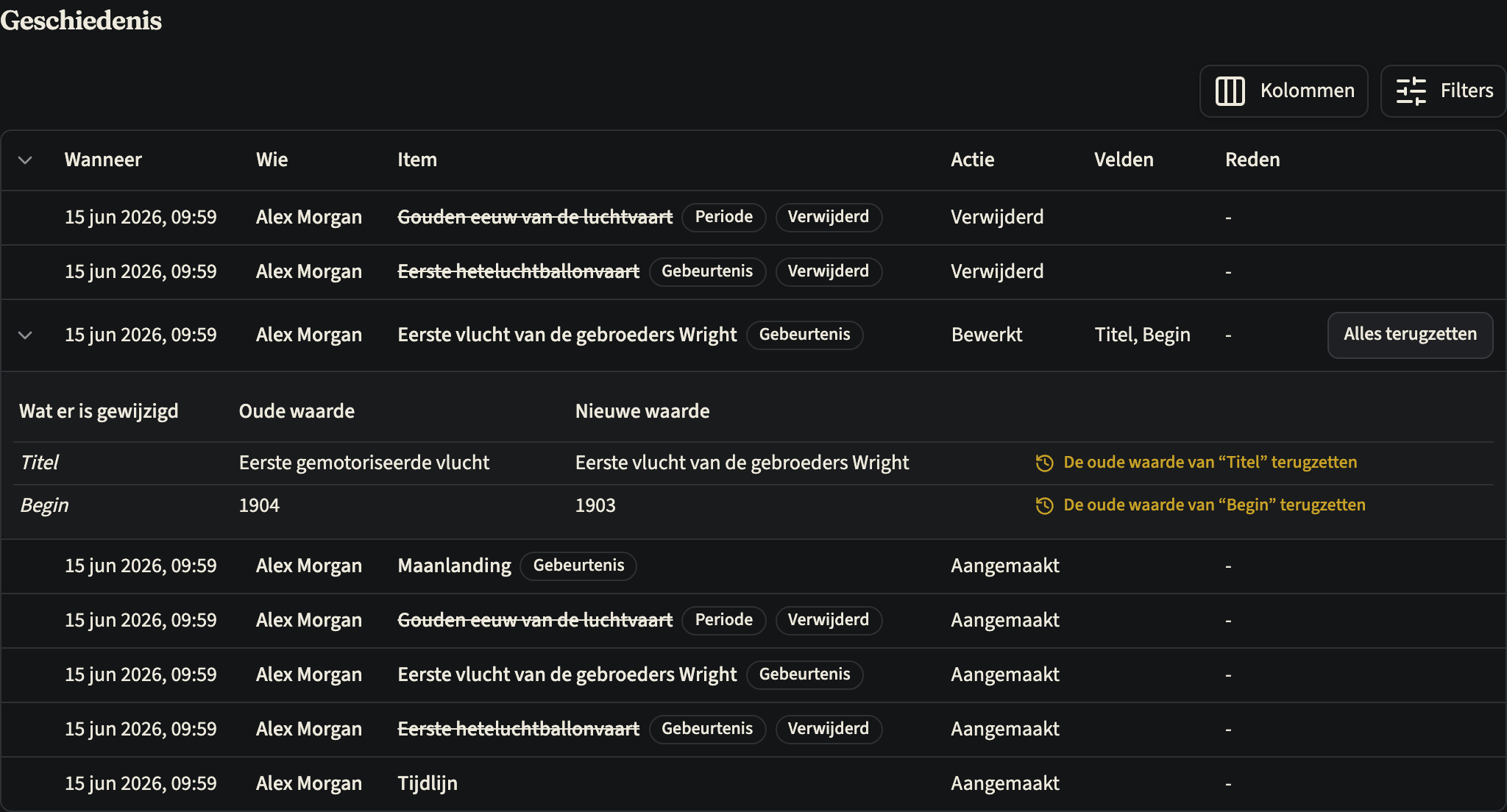Collapse the Bewerkt row chevron

click(25, 335)
